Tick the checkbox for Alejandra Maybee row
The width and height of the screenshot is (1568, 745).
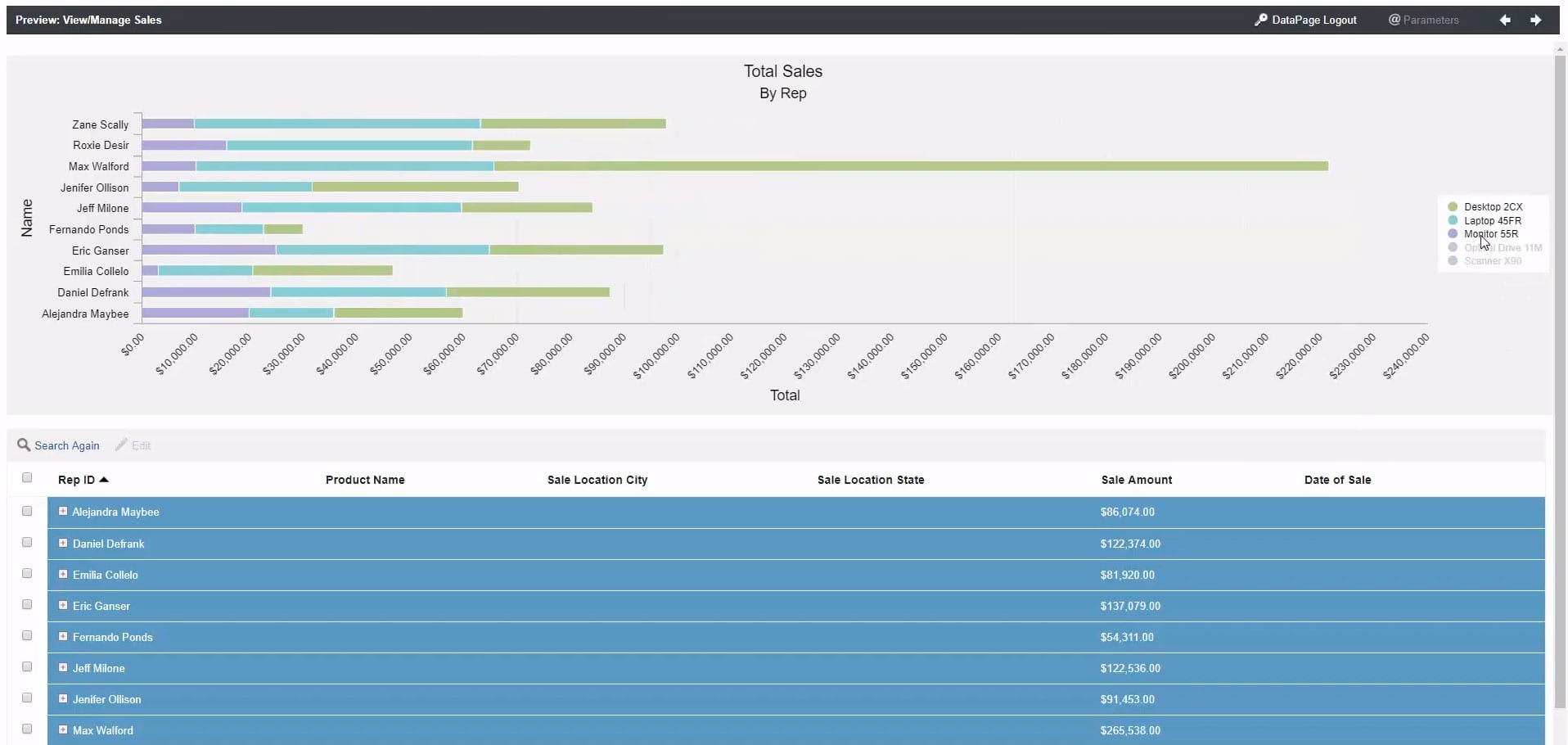click(x=27, y=512)
